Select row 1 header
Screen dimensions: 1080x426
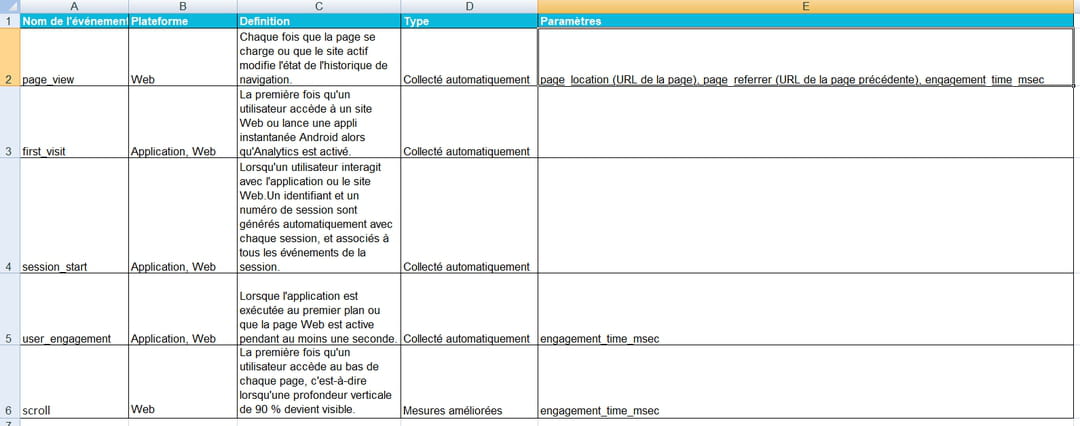pos(10,21)
